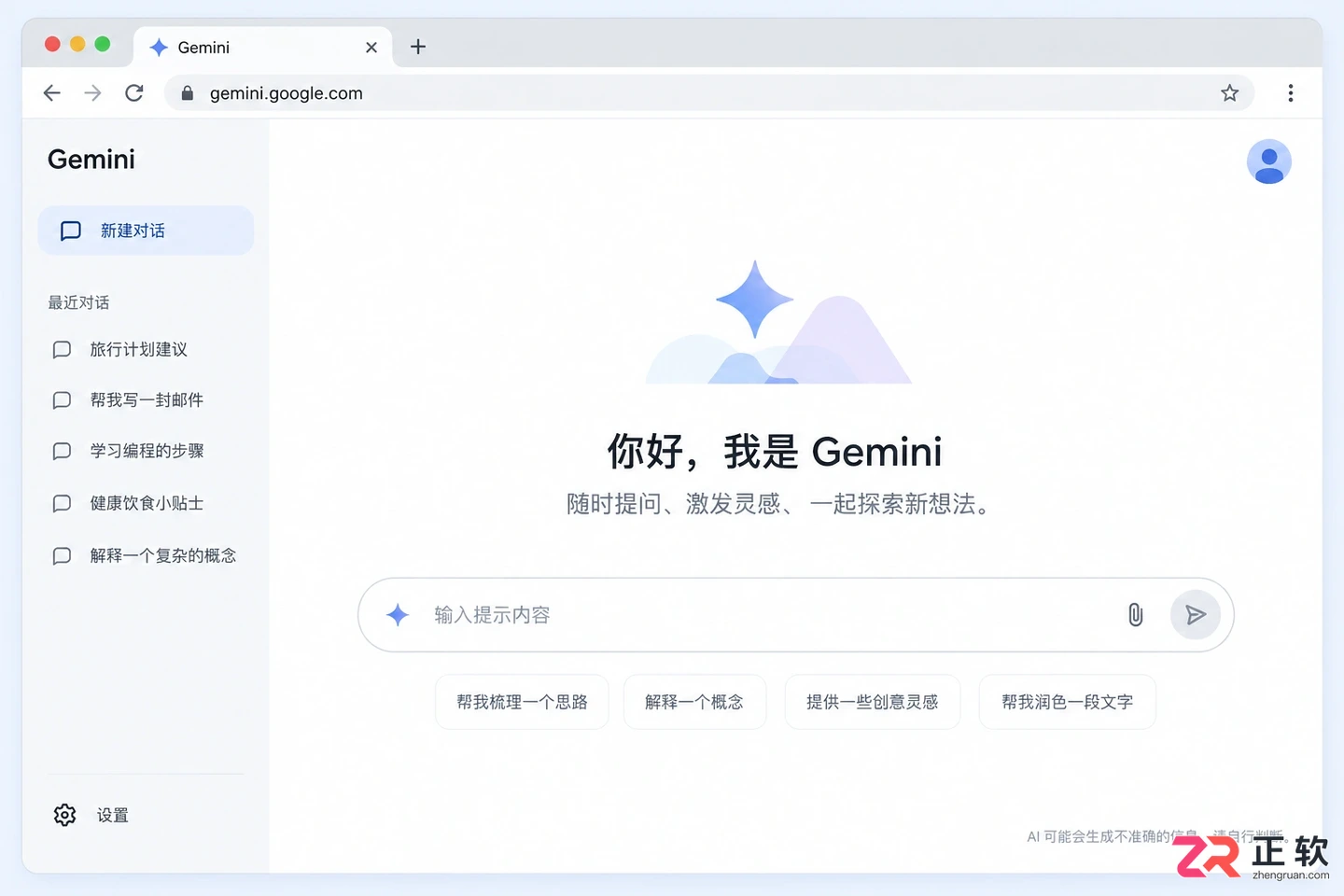Click the 最近对话 section label
This screenshot has width=1344, height=896.
pos(78,302)
